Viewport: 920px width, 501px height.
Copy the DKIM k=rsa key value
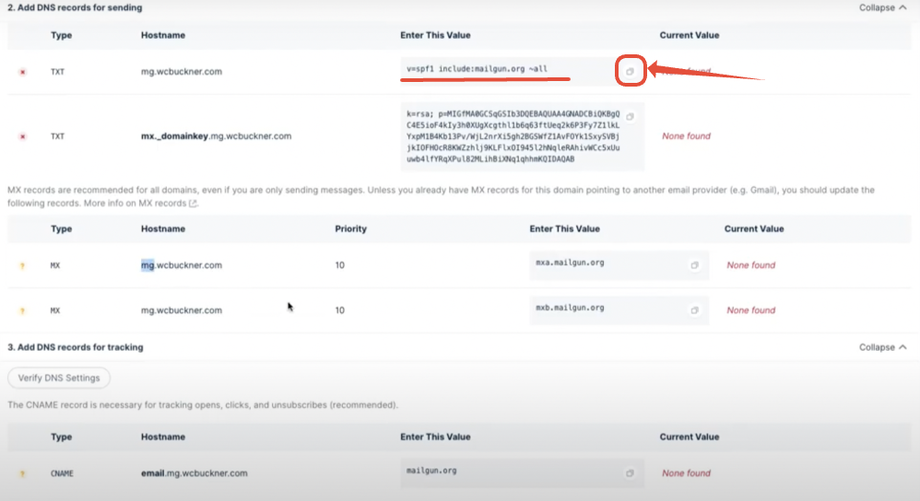pos(630,116)
